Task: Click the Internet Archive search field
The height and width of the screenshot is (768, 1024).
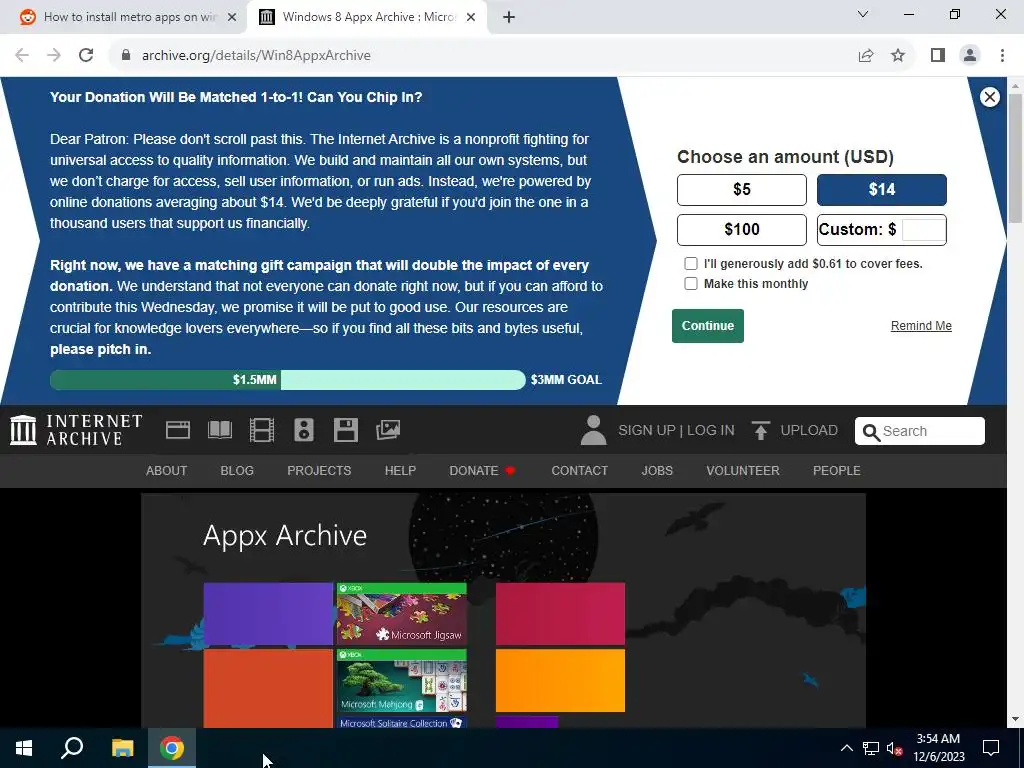Action: click(920, 431)
